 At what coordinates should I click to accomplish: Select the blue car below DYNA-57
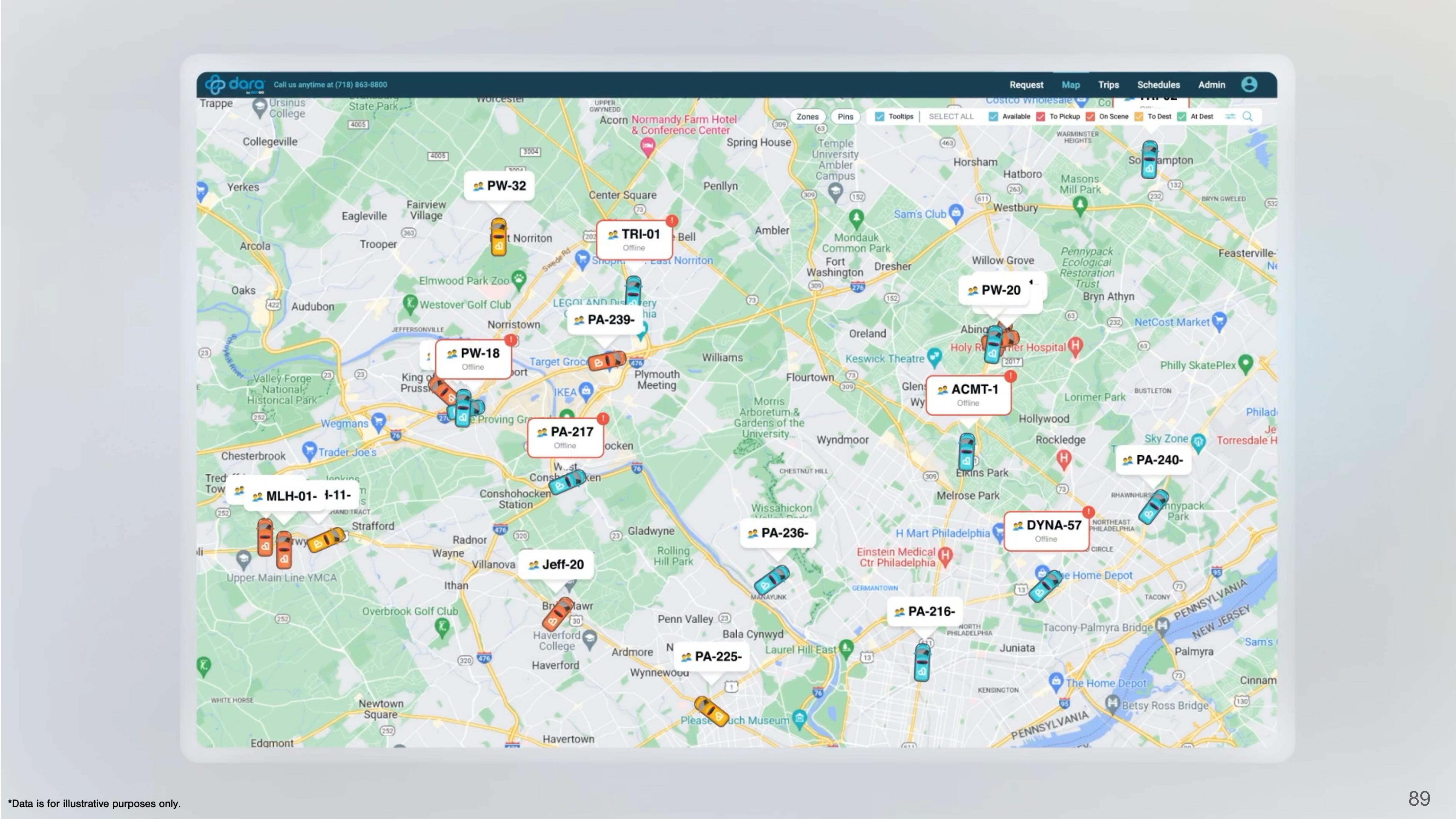coord(1045,586)
